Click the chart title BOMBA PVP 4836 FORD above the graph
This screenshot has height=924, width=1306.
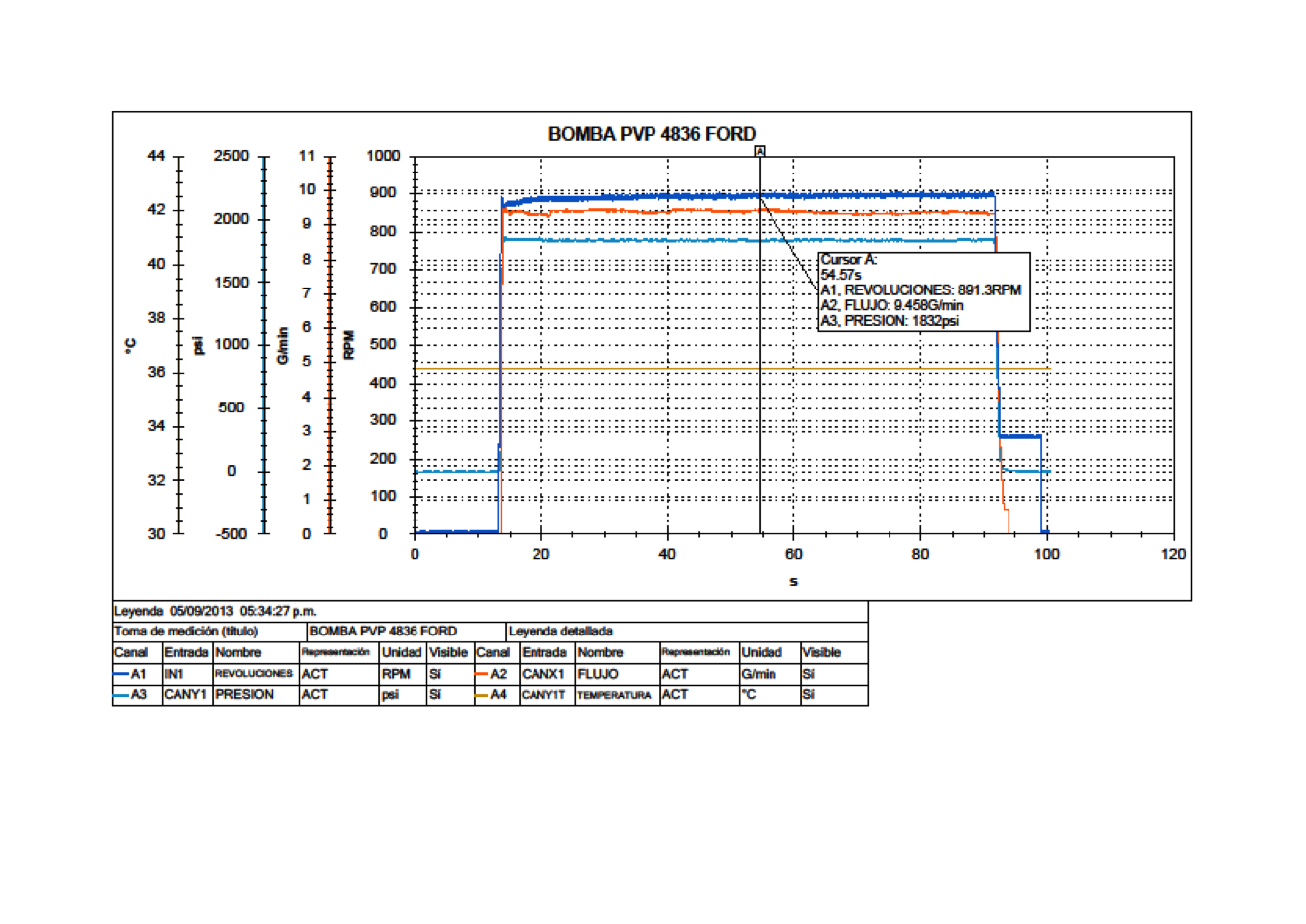[x=652, y=134]
